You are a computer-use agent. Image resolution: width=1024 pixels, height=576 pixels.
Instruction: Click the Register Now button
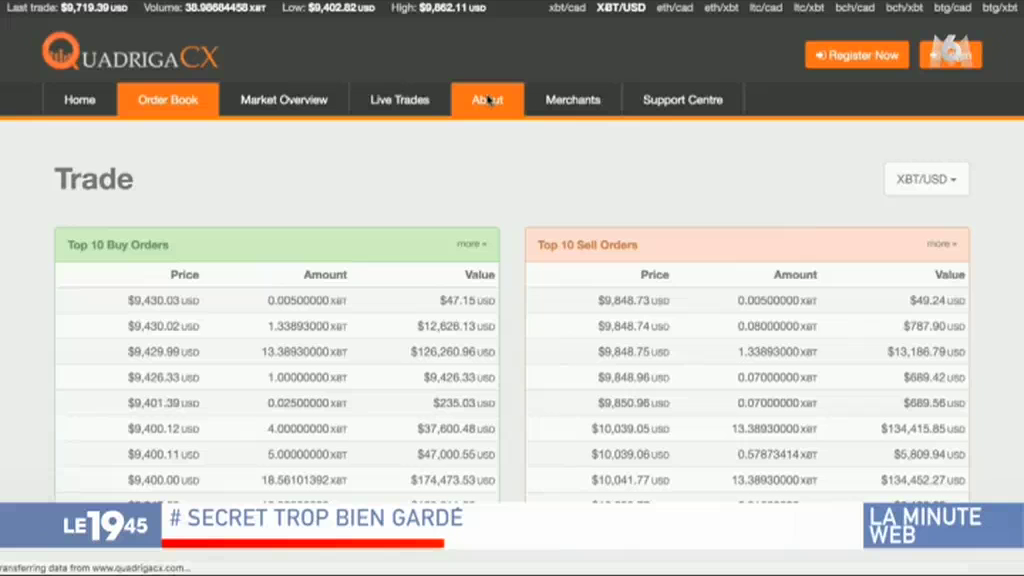click(857, 56)
